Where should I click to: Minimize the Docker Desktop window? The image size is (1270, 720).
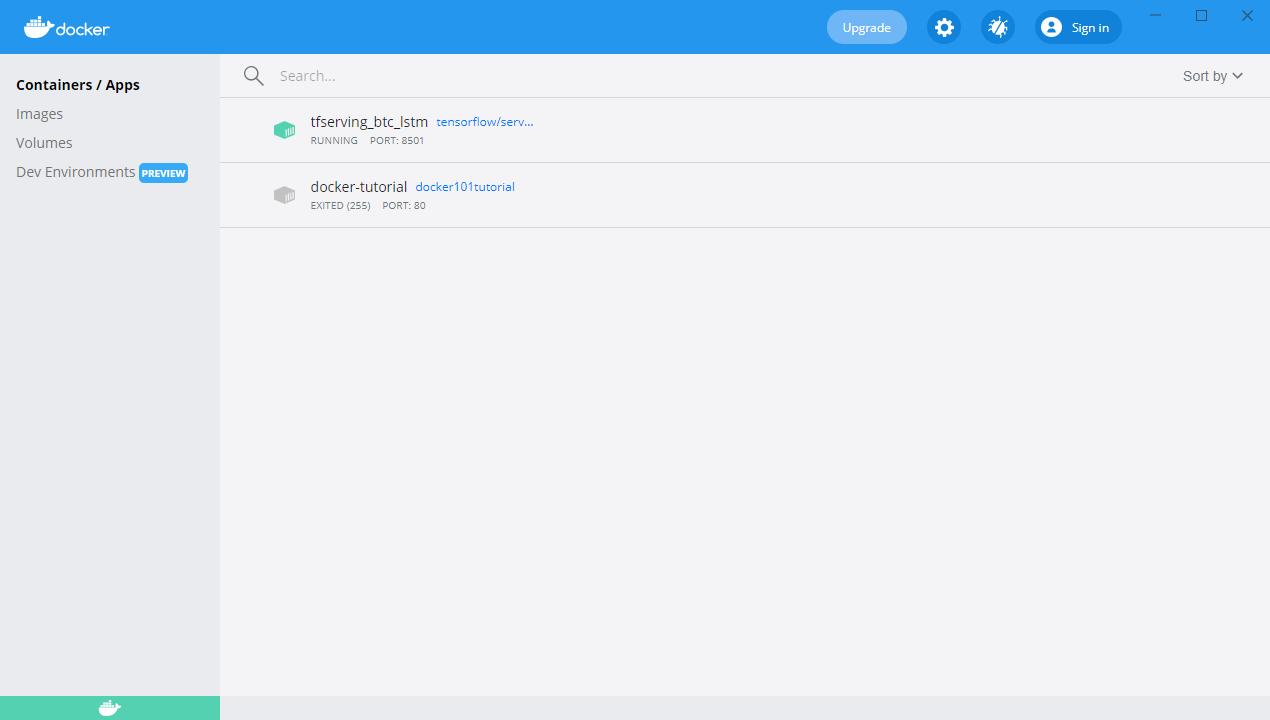click(1156, 15)
